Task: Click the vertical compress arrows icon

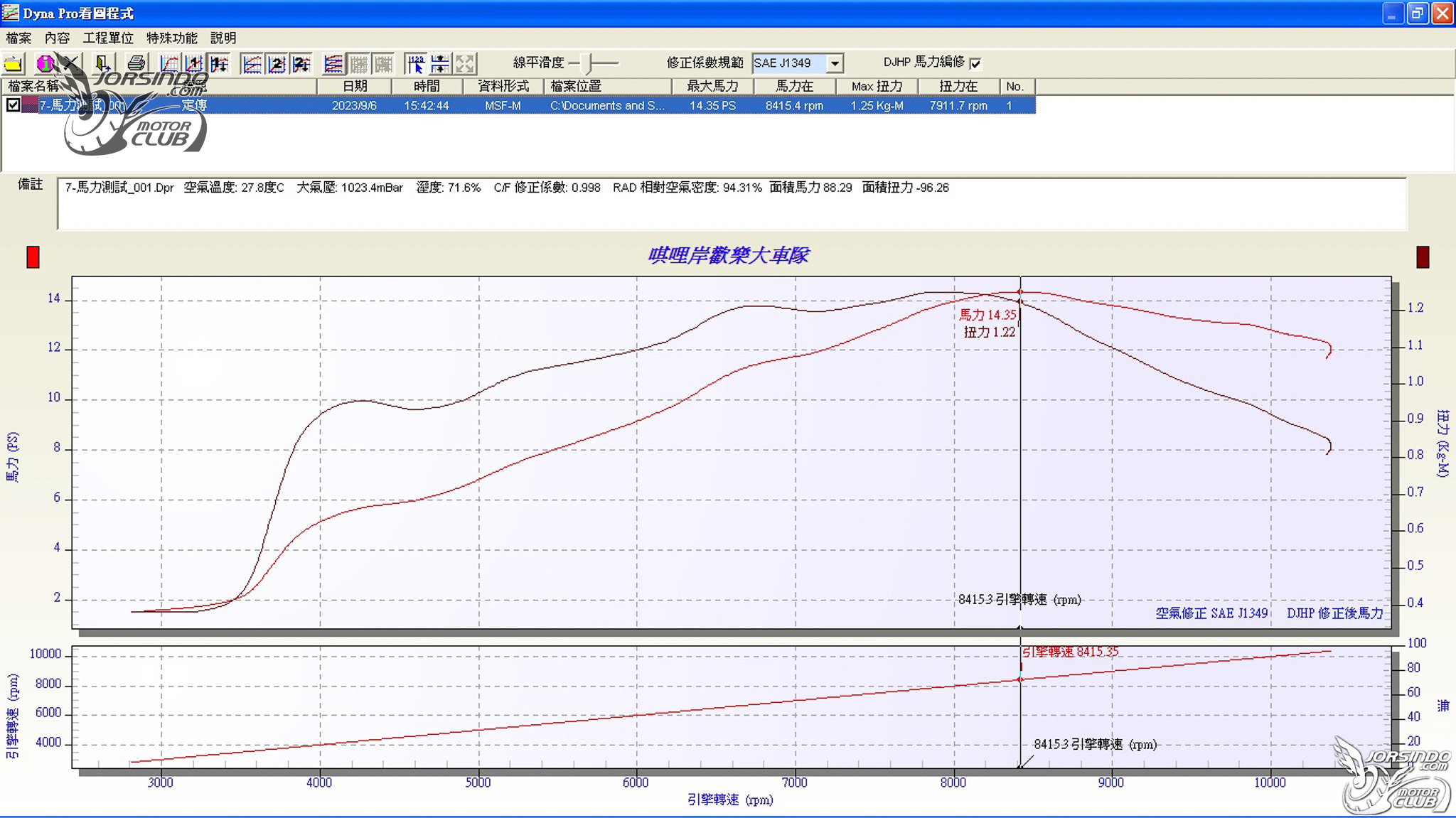Action: pyautogui.click(x=440, y=64)
